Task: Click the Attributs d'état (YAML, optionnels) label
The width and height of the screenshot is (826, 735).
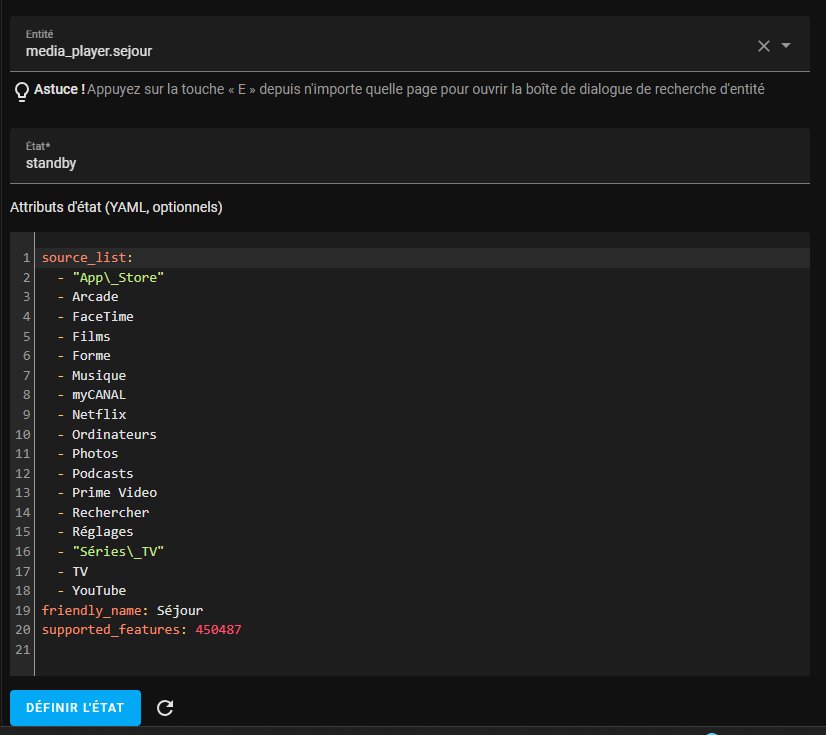Action: pos(116,207)
